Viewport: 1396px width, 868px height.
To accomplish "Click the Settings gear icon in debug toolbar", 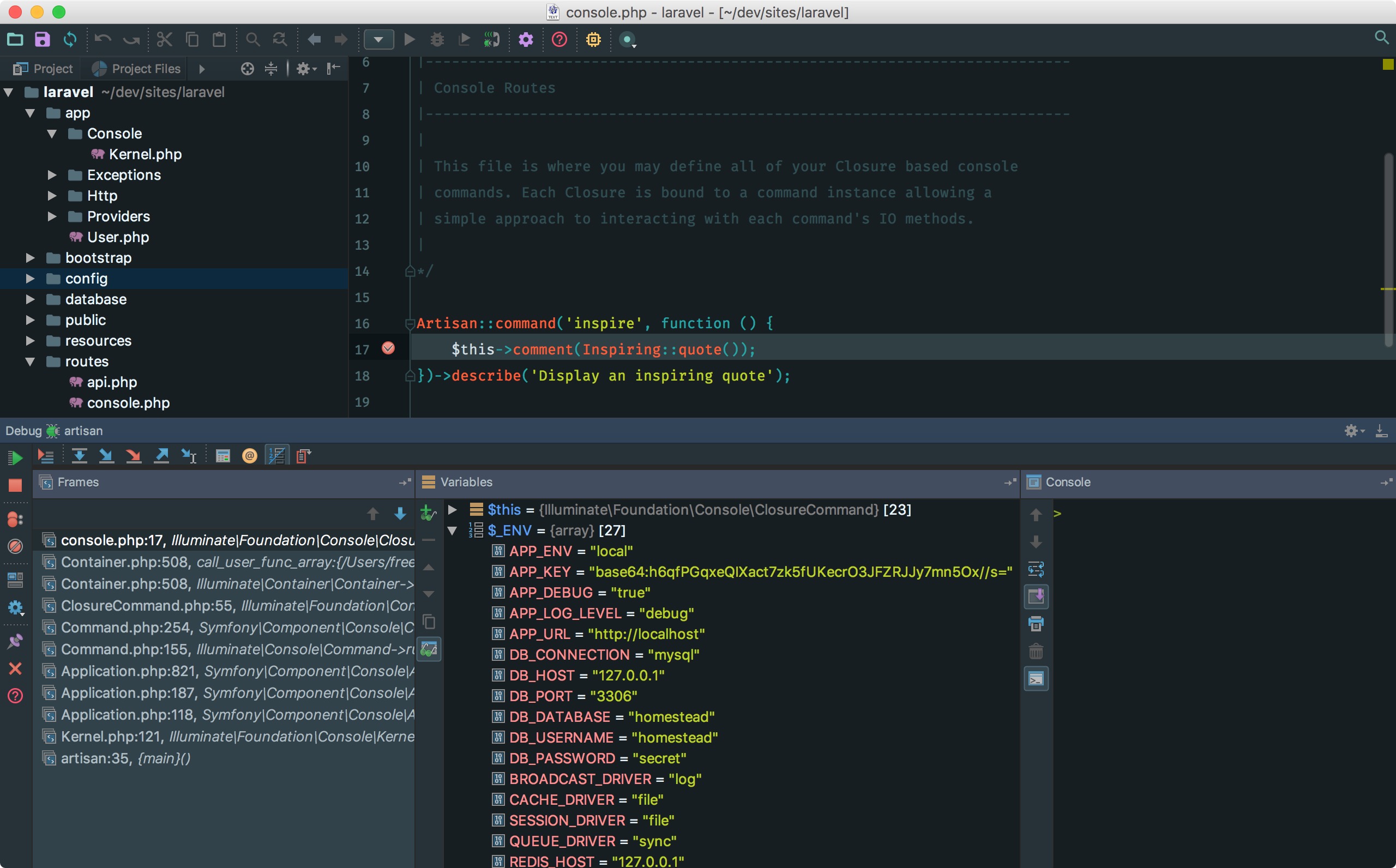I will pos(1351,430).
